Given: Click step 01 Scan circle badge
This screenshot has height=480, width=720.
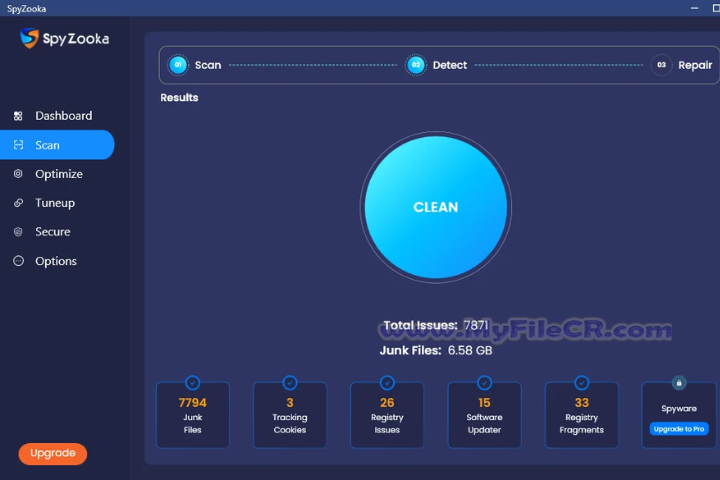Looking at the screenshot, I should coord(178,65).
